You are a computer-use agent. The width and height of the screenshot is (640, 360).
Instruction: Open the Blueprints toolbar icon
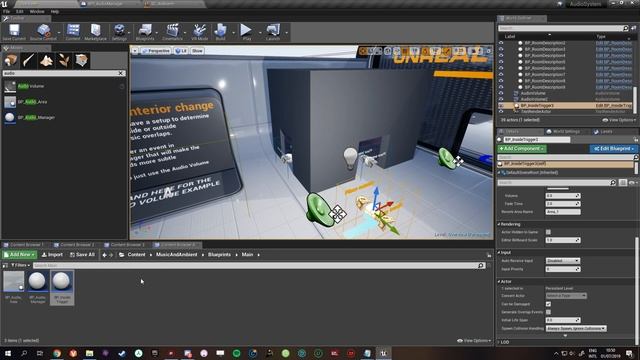145,32
